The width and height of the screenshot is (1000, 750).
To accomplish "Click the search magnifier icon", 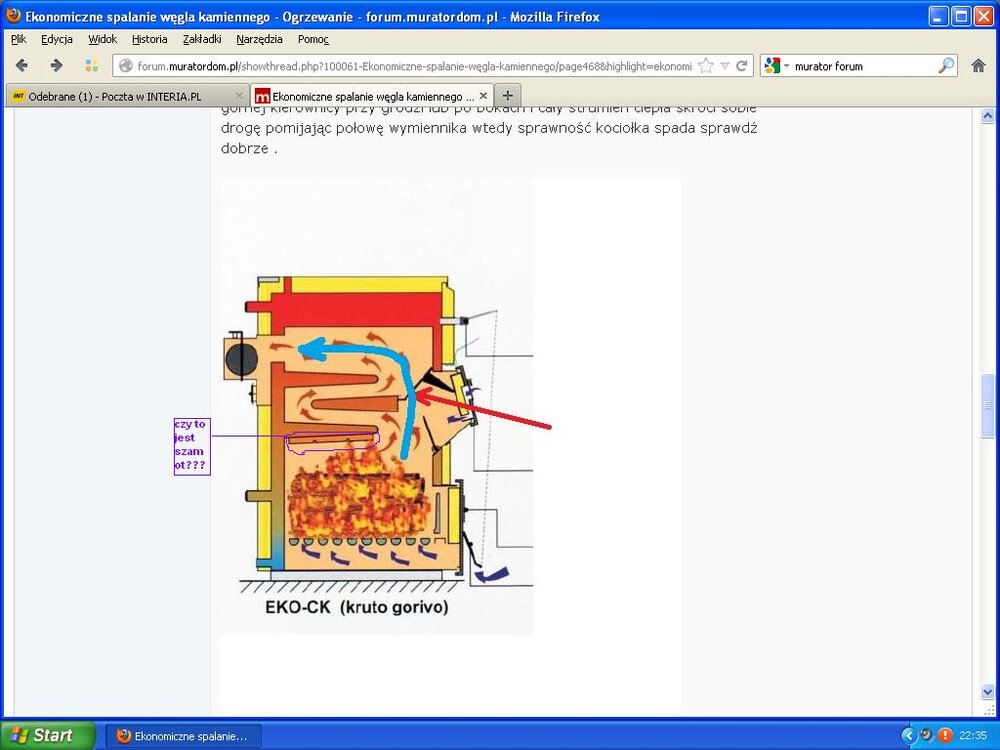I will tap(946, 66).
